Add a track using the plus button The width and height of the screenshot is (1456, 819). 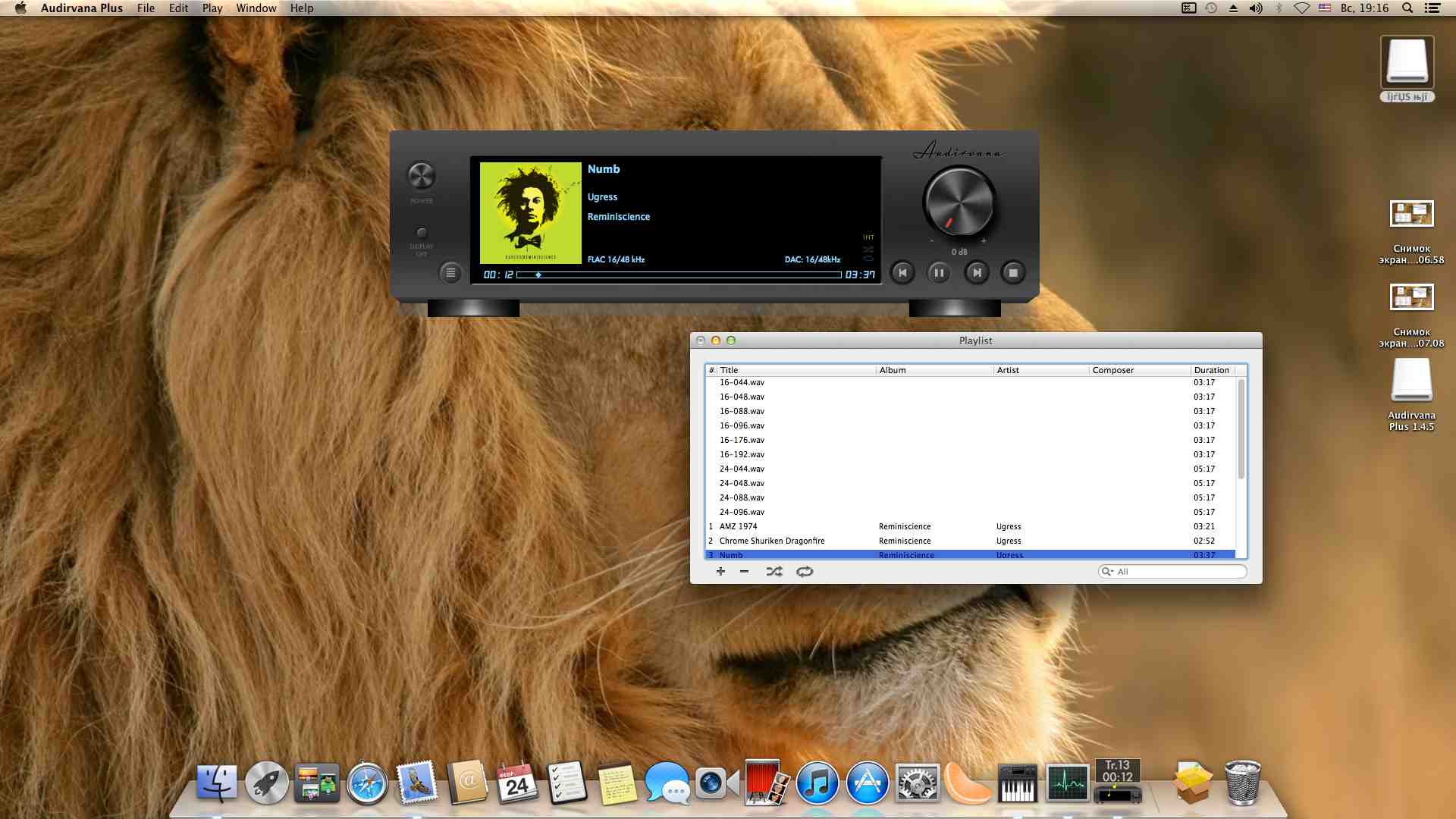[720, 571]
